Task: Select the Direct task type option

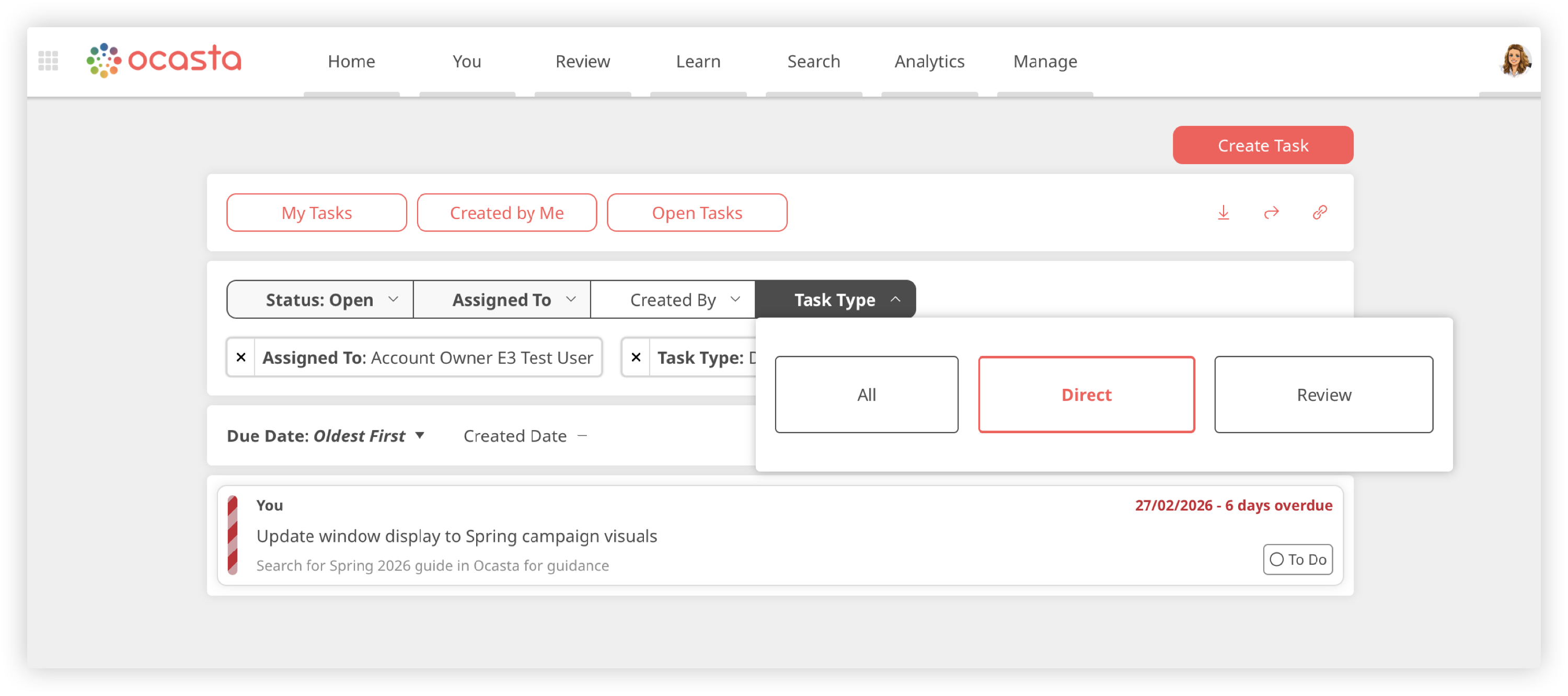Action: tap(1086, 394)
